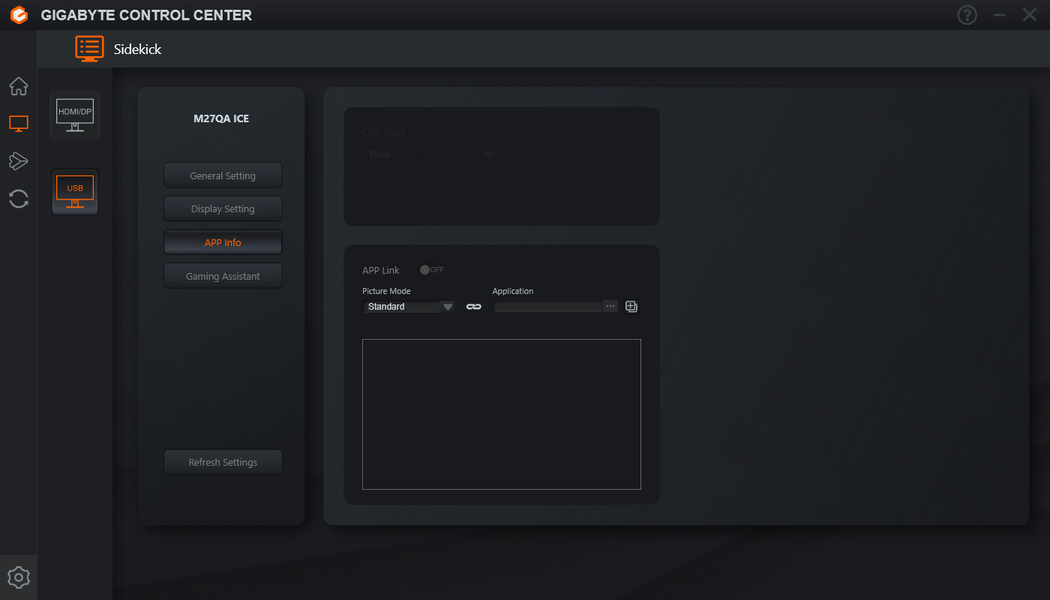Expand the Picture Mode Standard dropdown
1050x600 pixels.
(x=409, y=307)
